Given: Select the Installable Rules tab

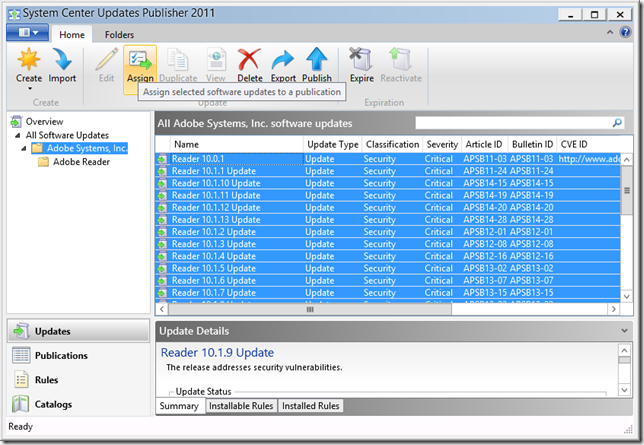Looking at the screenshot, I should [x=241, y=406].
